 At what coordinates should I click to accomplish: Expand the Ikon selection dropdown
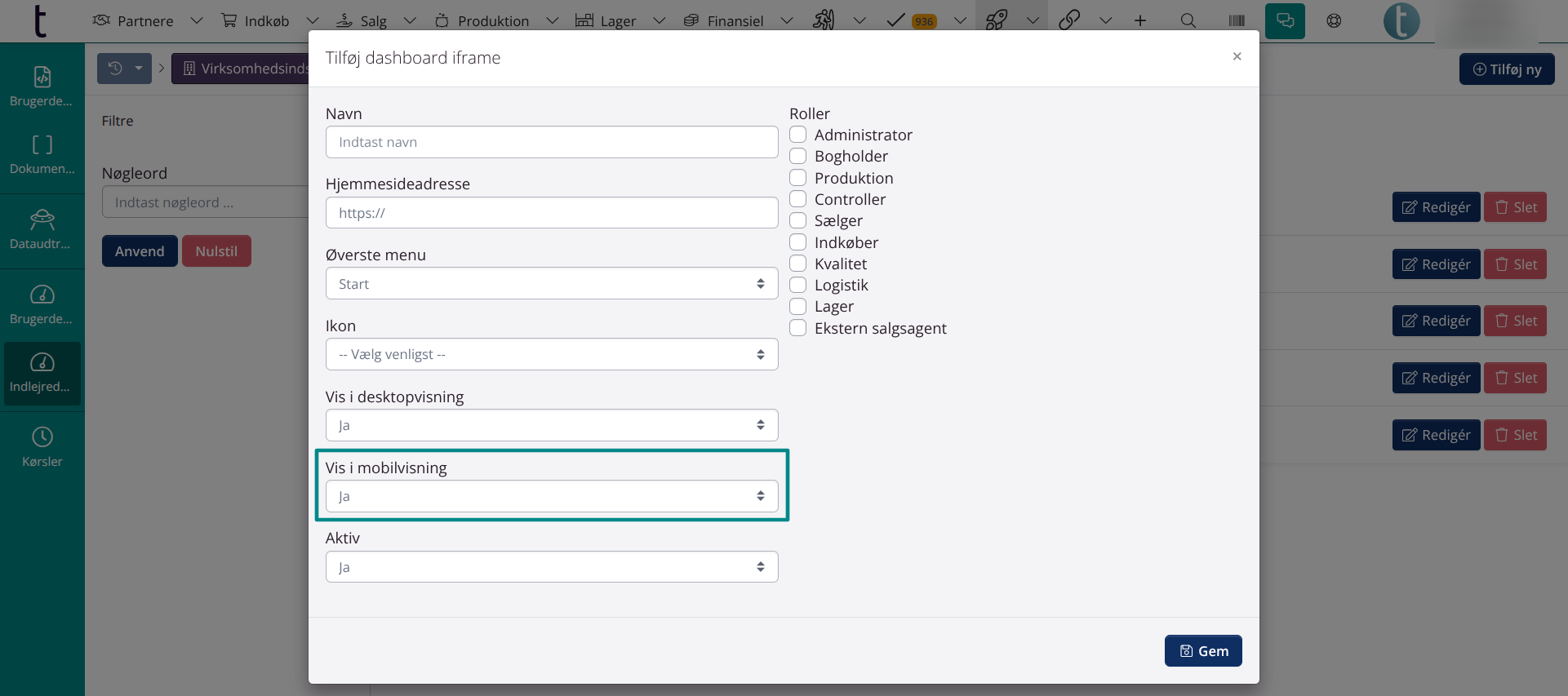(552, 355)
